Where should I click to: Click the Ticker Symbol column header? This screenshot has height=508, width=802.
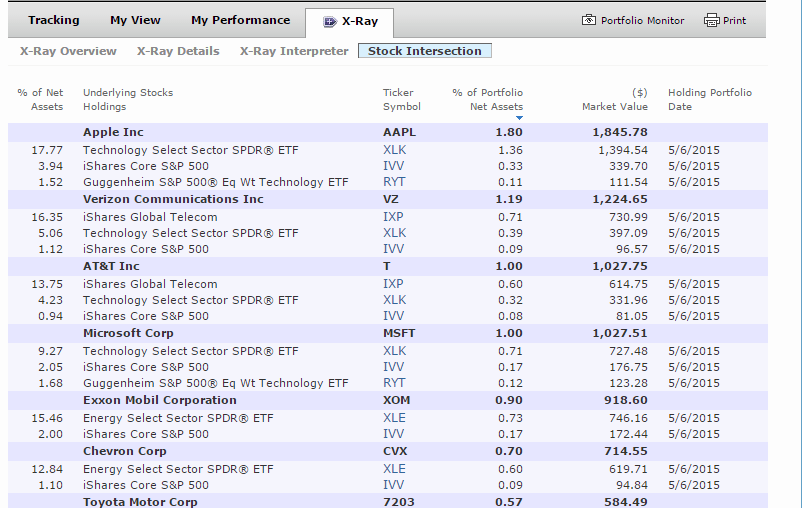coord(402,99)
